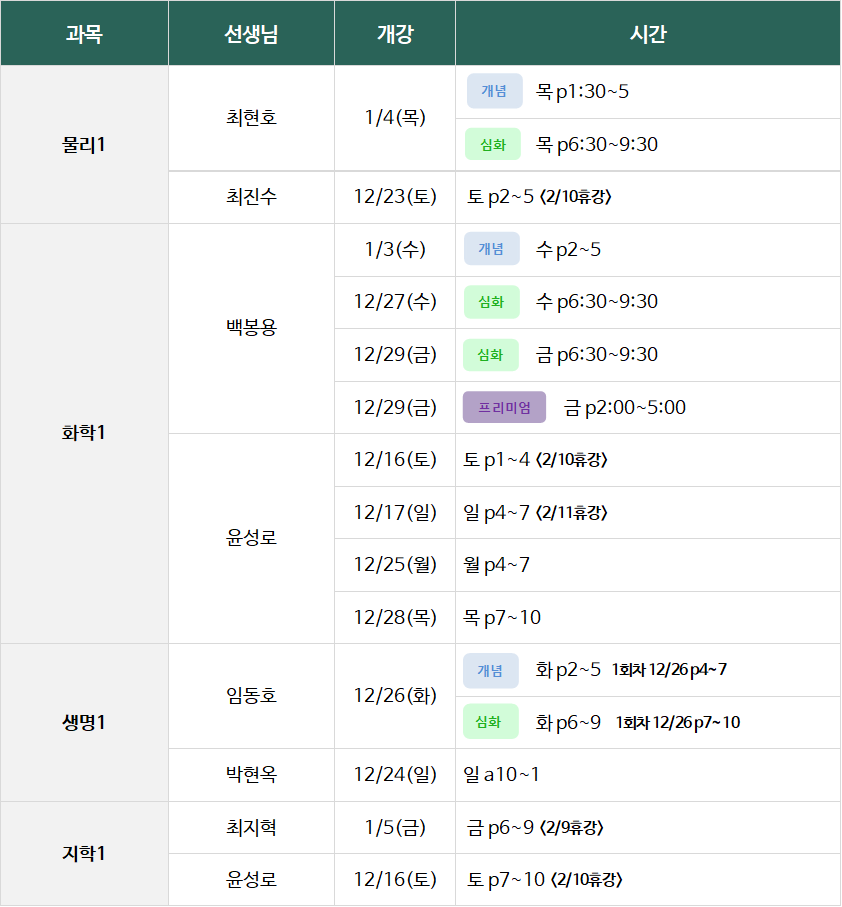Choose the 심화 badge beside 금 p6:30~9:30
The width and height of the screenshot is (842, 907).
click(491, 354)
